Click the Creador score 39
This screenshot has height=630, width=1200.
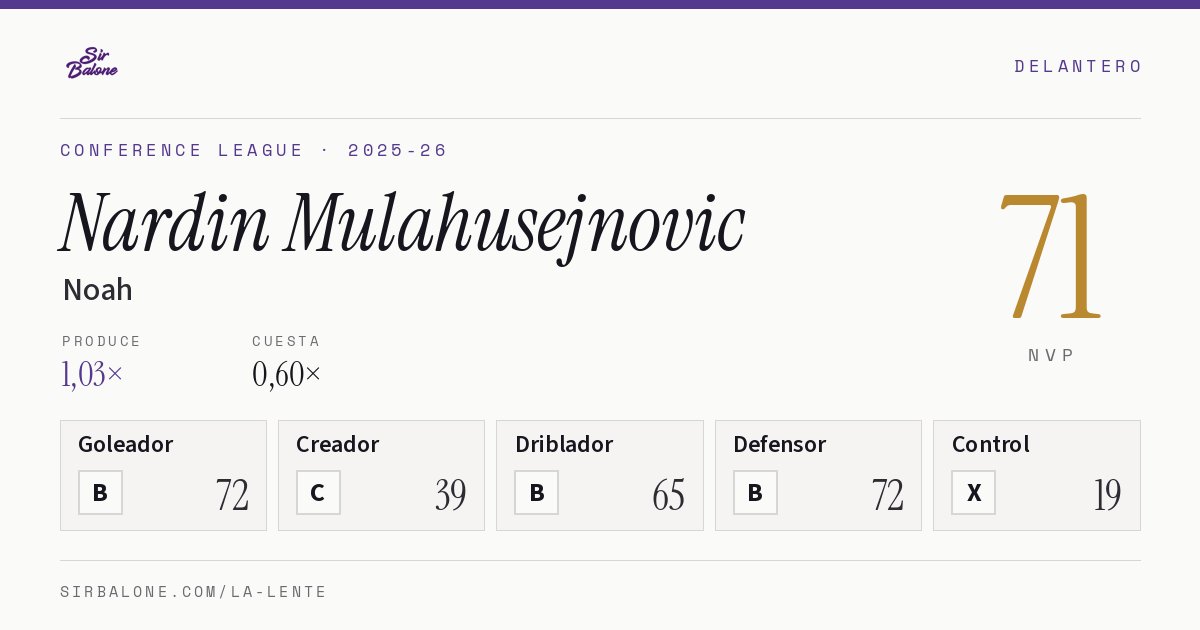pyautogui.click(x=450, y=495)
